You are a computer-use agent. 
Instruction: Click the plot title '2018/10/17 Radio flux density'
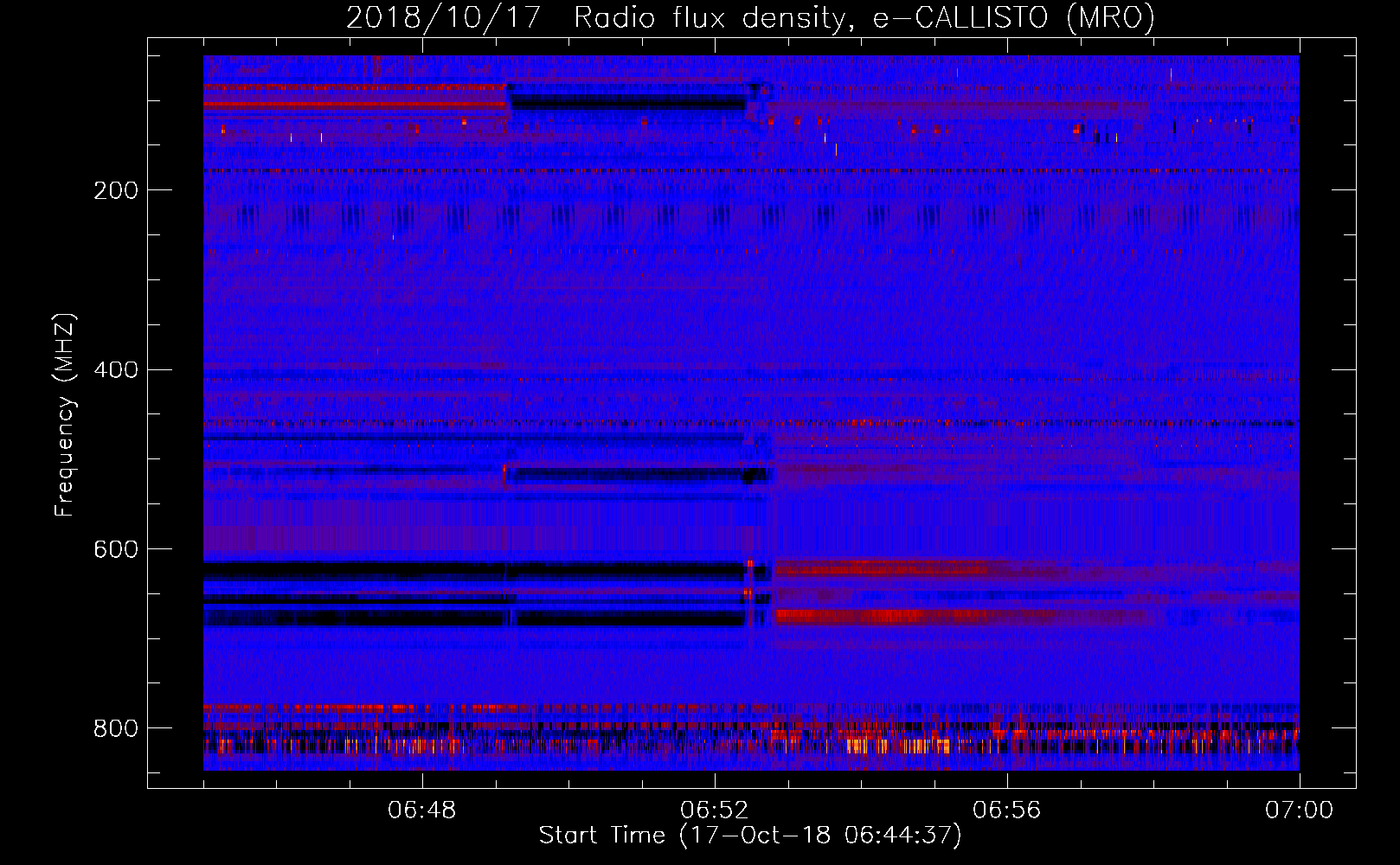(x=750, y=17)
